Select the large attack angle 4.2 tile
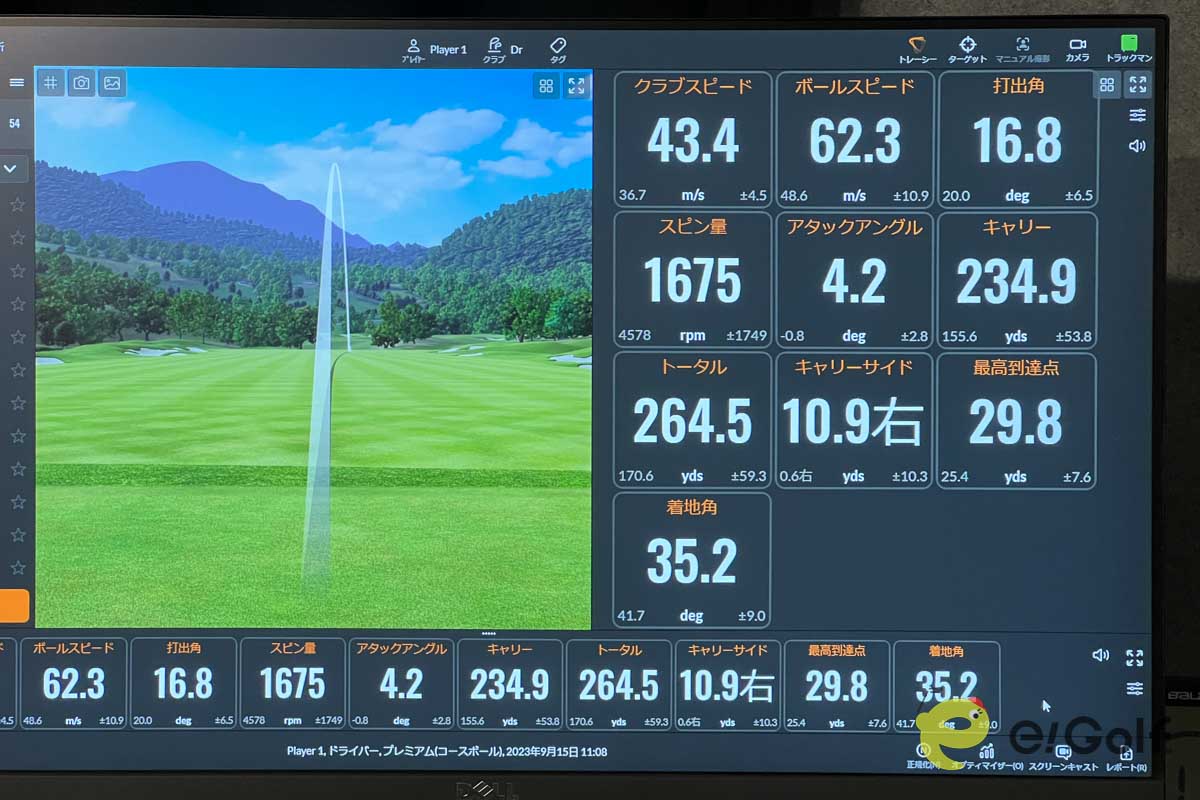The image size is (1200, 800). click(855, 279)
